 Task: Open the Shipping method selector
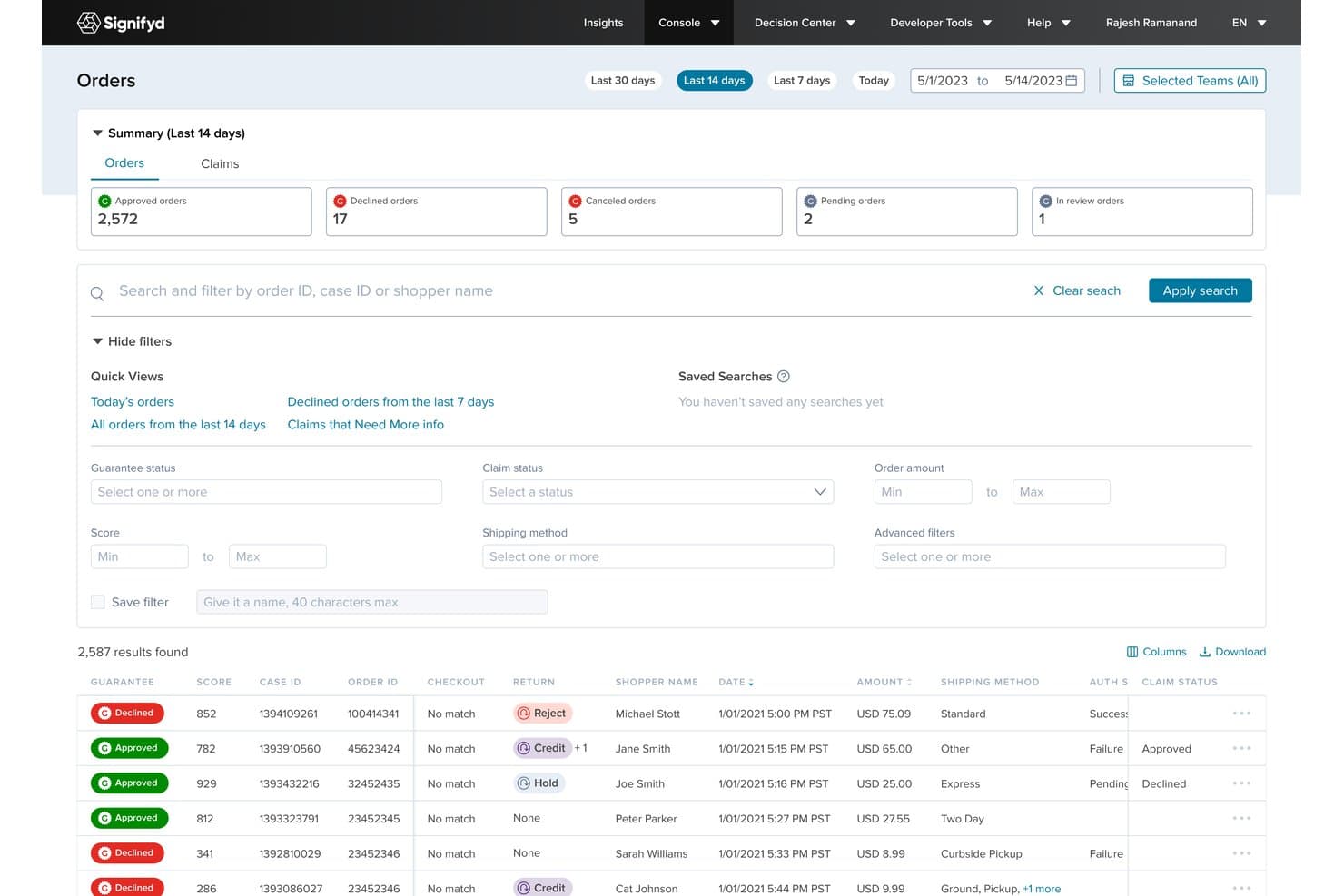[657, 556]
